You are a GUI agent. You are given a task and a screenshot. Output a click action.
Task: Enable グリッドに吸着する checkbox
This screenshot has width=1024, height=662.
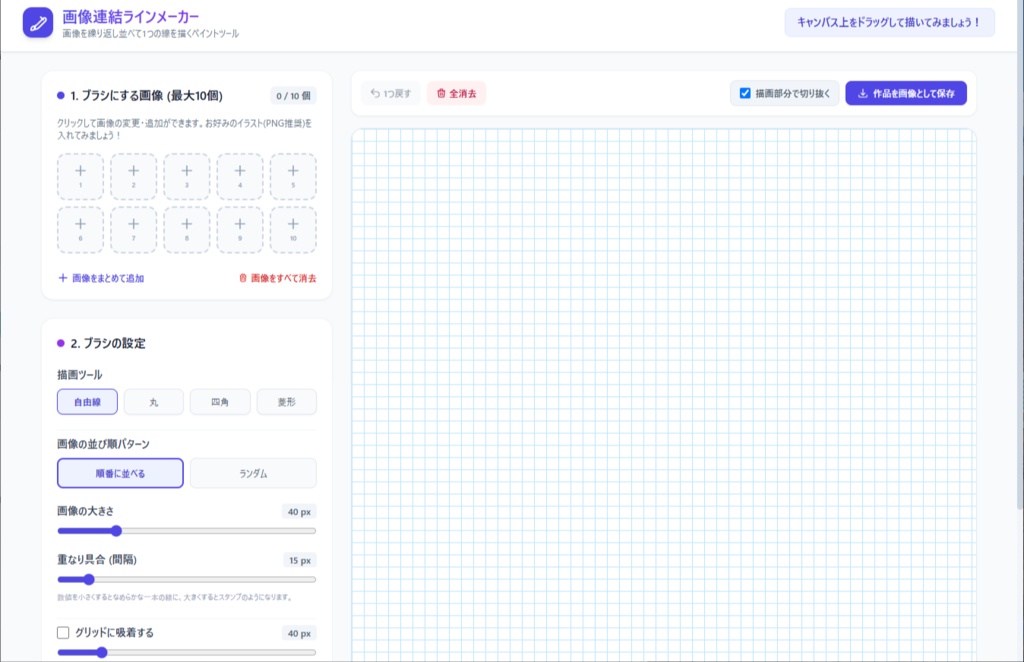coord(63,633)
